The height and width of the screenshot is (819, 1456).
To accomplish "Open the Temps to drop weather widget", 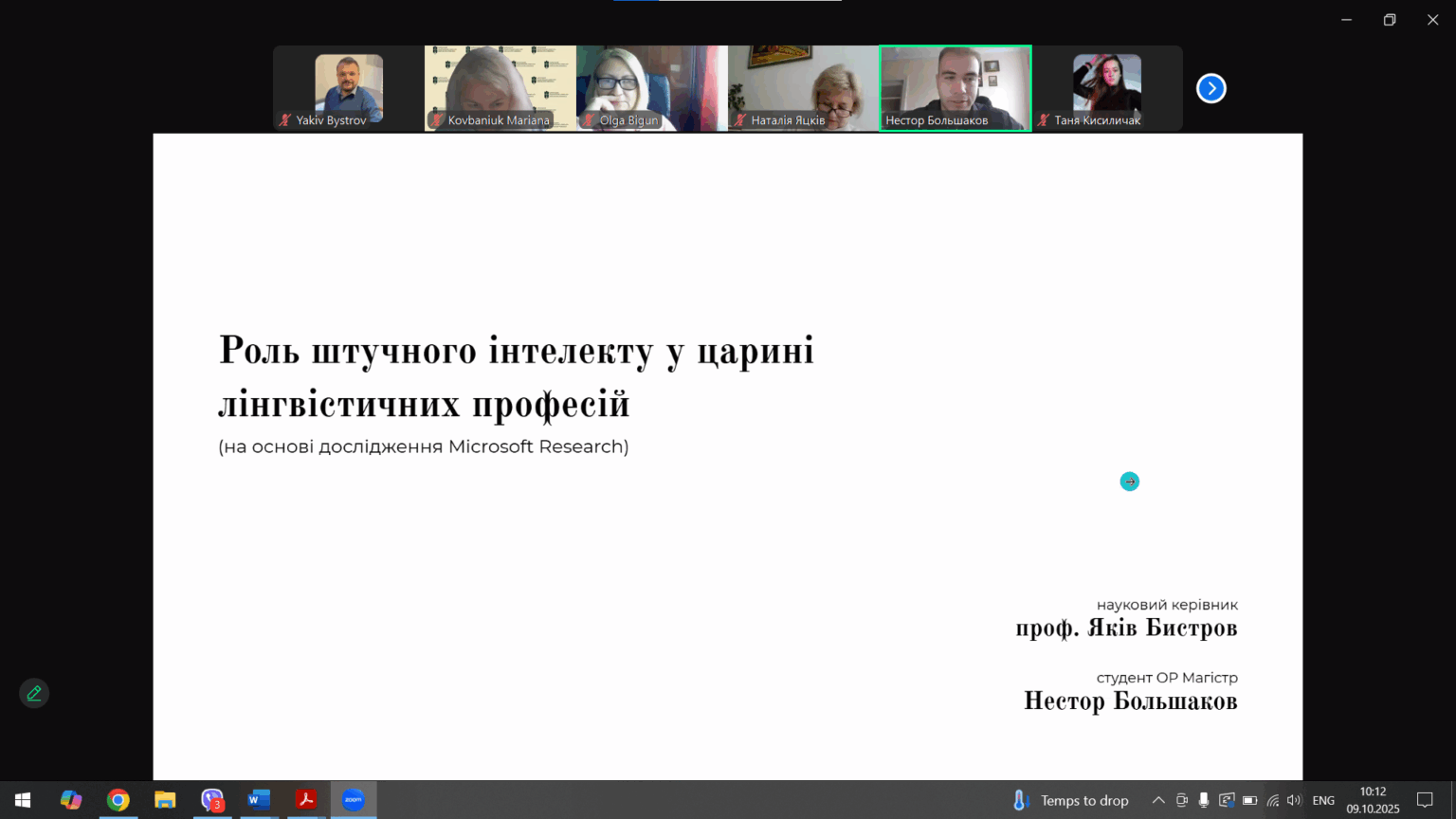I will 1071,800.
